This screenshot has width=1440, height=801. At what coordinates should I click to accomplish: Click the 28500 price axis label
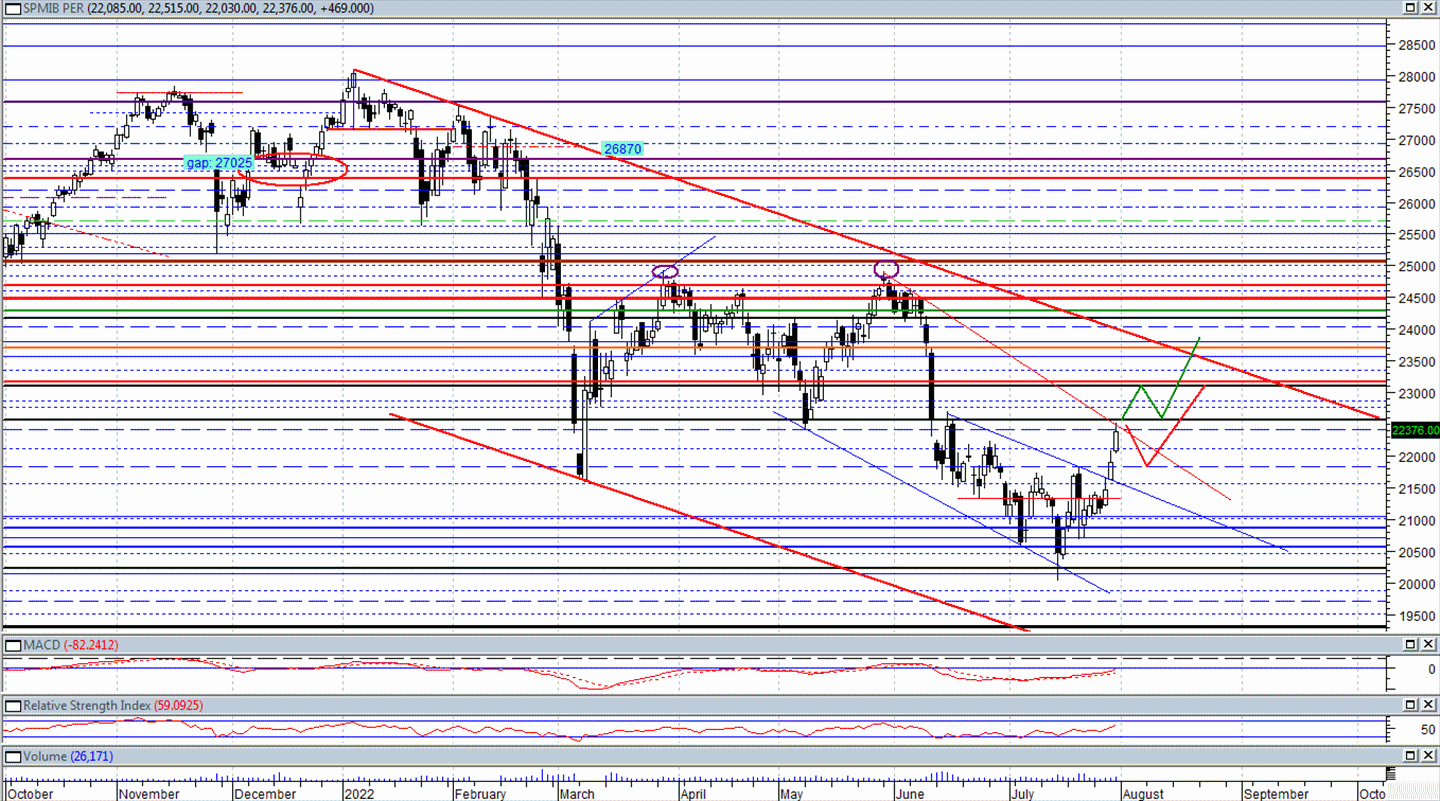(x=1415, y=46)
